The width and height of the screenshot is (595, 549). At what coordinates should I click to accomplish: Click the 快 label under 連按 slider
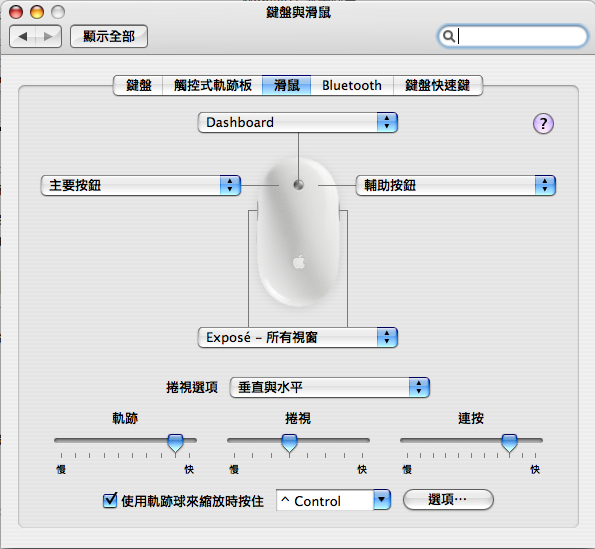(535, 469)
